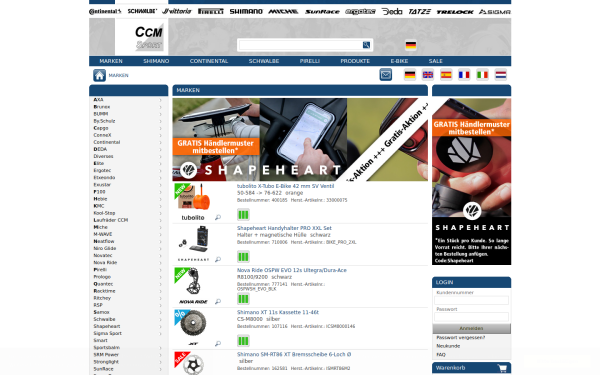Open the SHIMANO menu
The image size is (600, 375).
tap(156, 61)
